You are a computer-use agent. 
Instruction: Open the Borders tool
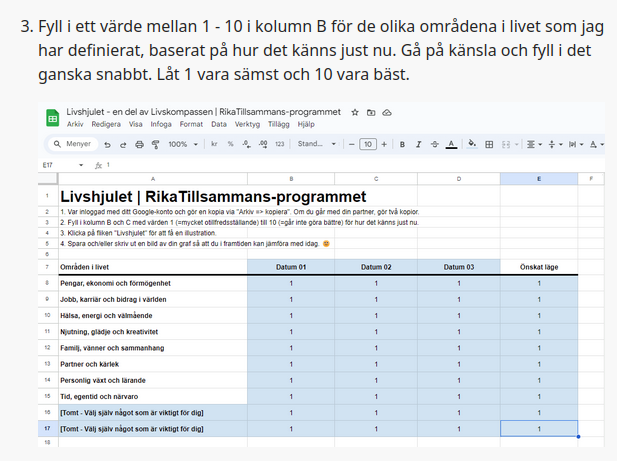[x=489, y=144]
